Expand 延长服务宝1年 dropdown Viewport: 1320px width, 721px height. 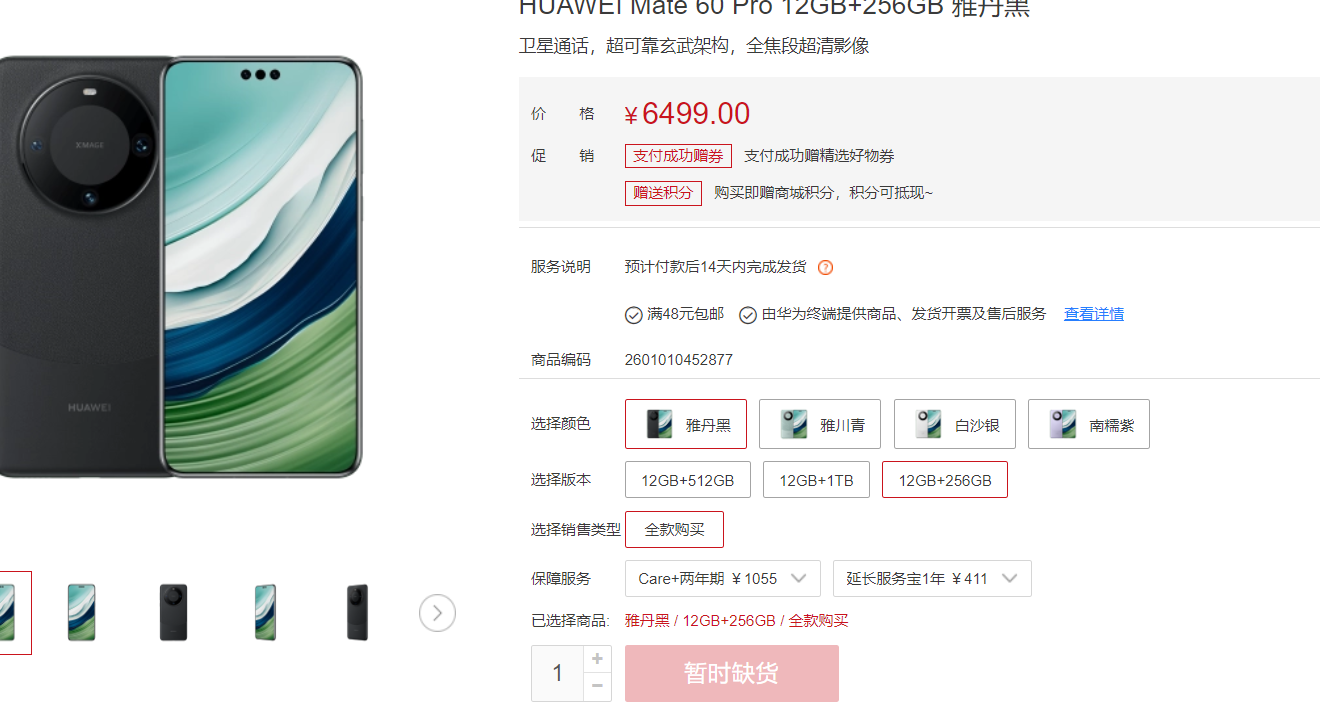pyautogui.click(x=932, y=579)
